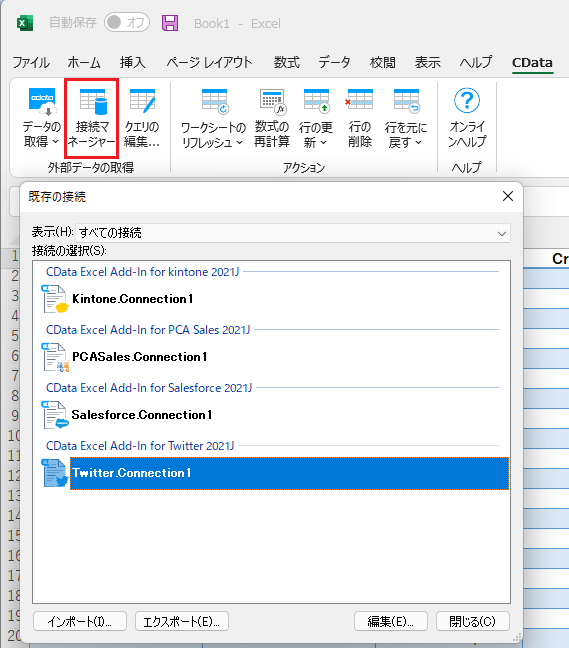Switch to the ヘルプ tab
Viewport: 569px width, 648px height.
coord(476,63)
